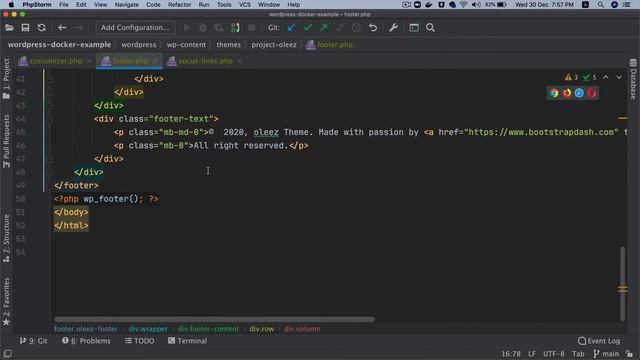Open the Navigate menu
Viewport: 640px width, 360px height.
(x=127, y=4)
